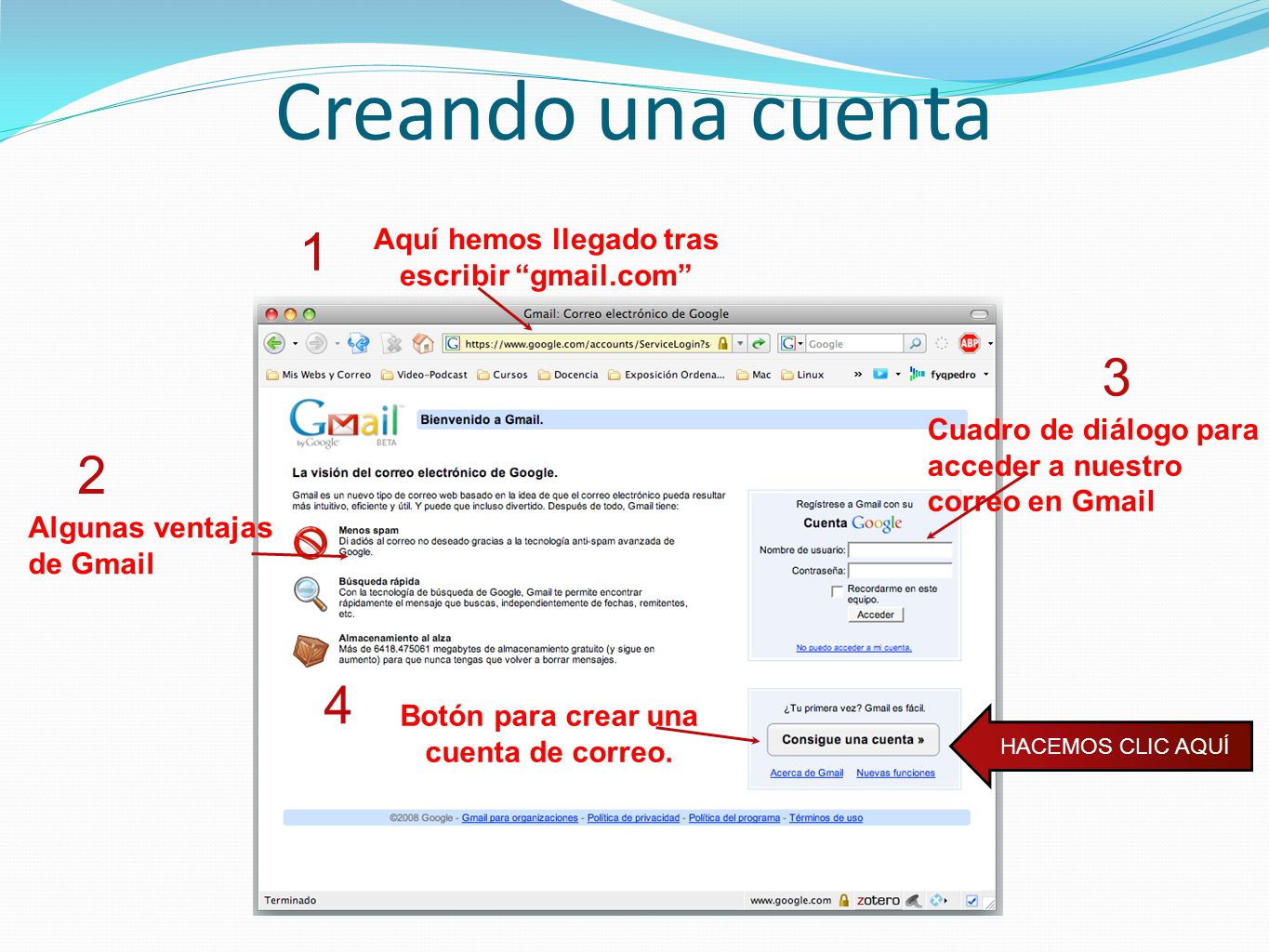Click the Terminado status bar text
The image size is (1269, 952).
click(x=290, y=900)
